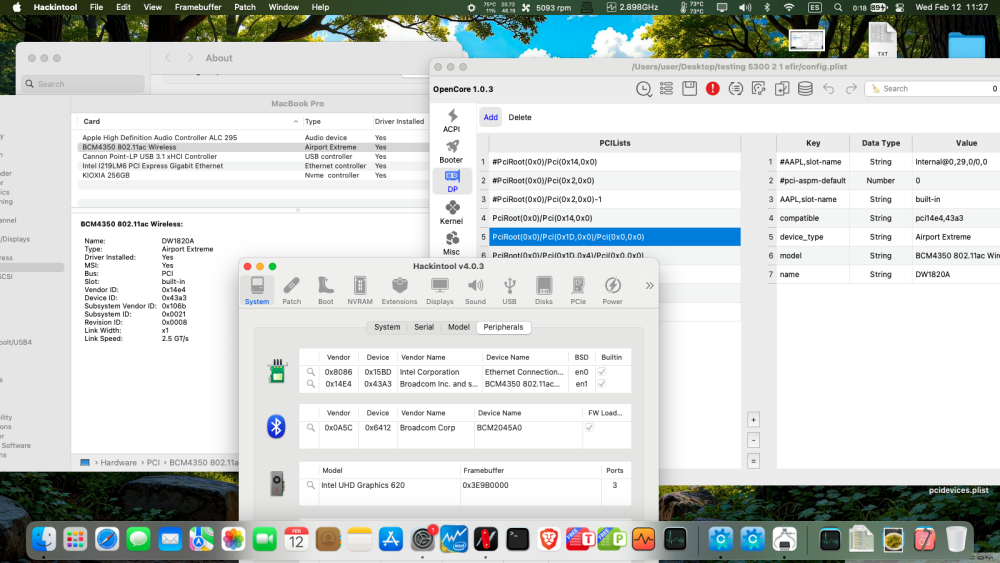Select #PciRoot(0x0)/Pci(0x2,0x0)-1 row in PCILists
Image resolution: width=1000 pixels, height=563 pixels.
[615, 200]
